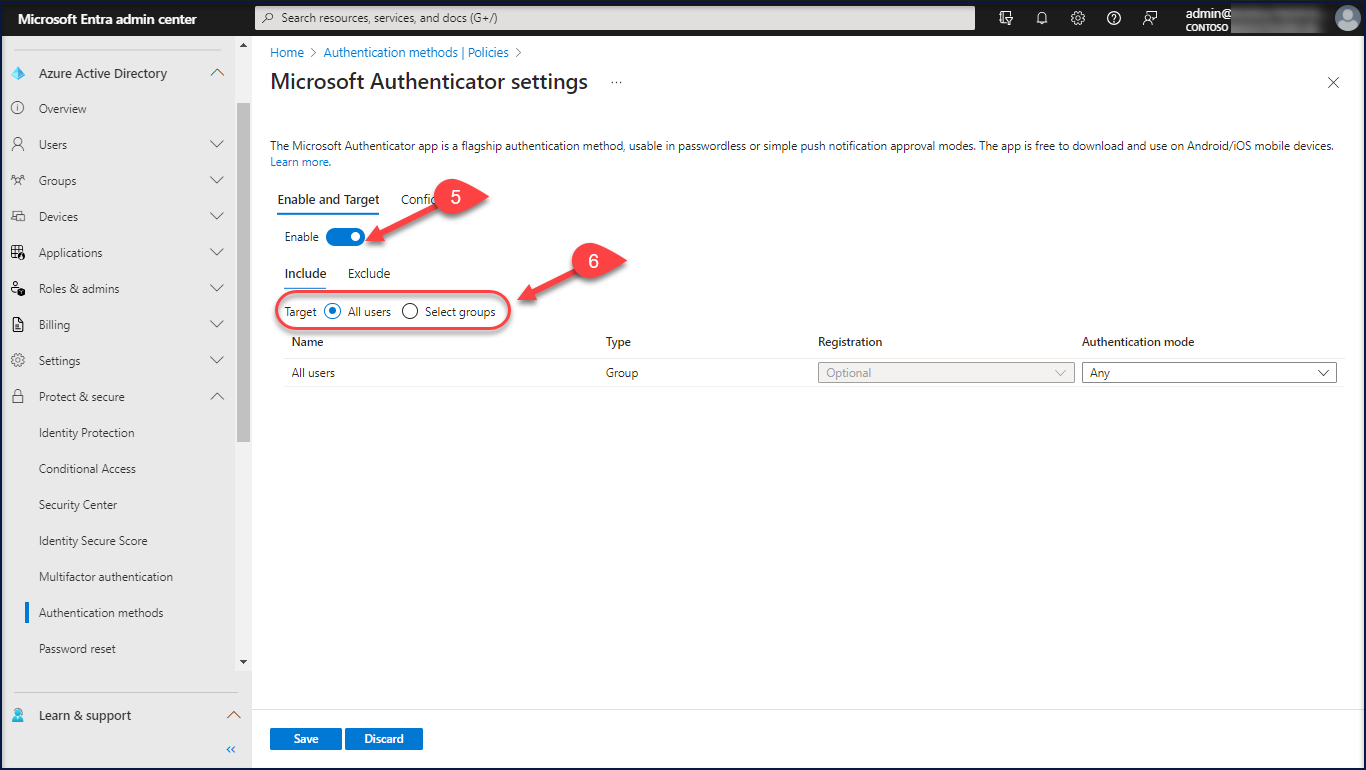
Task: Close the Authenticator settings pane
Action: [x=1333, y=83]
